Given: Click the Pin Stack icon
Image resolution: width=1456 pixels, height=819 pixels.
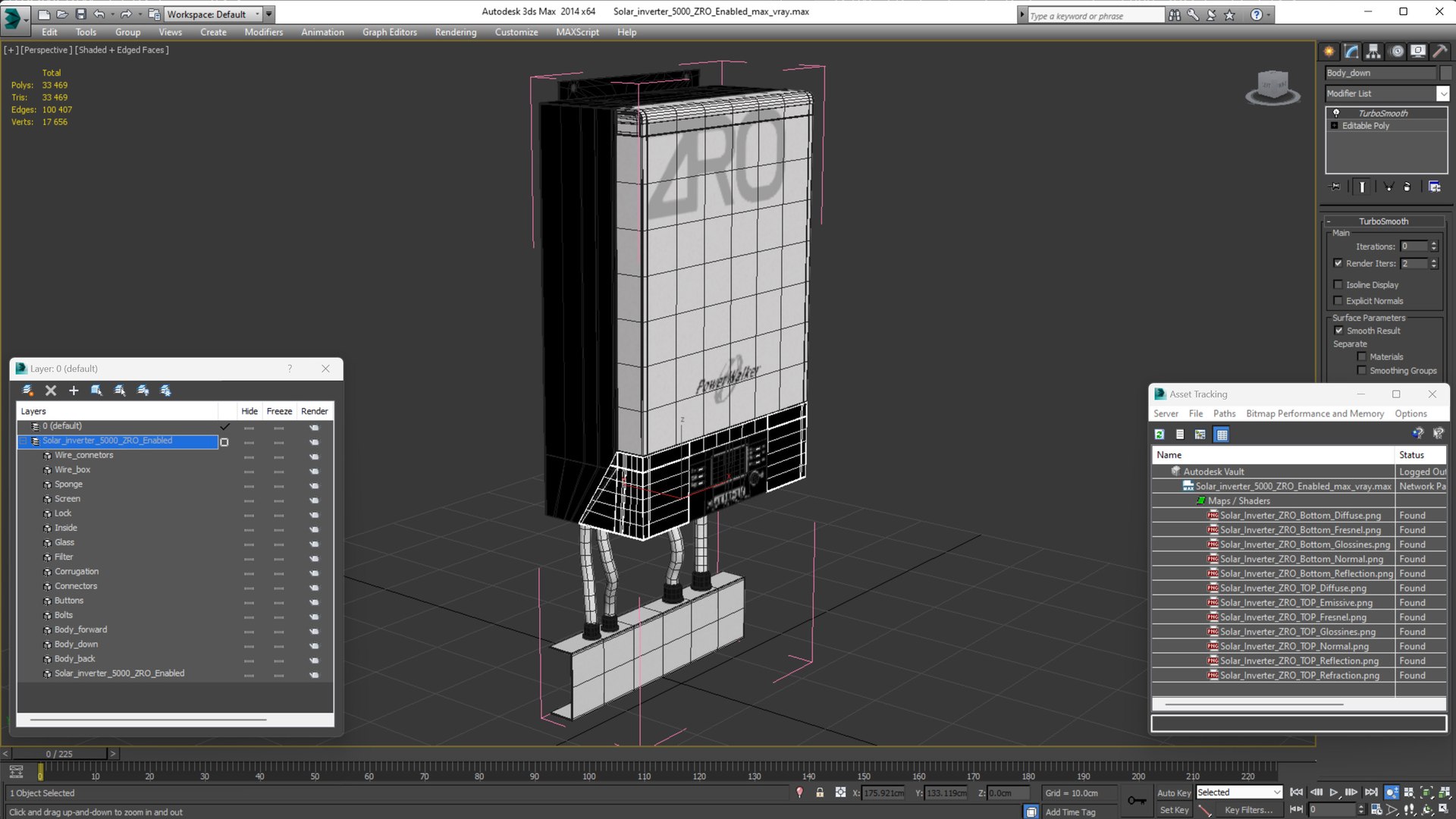Looking at the screenshot, I should click(x=1335, y=187).
